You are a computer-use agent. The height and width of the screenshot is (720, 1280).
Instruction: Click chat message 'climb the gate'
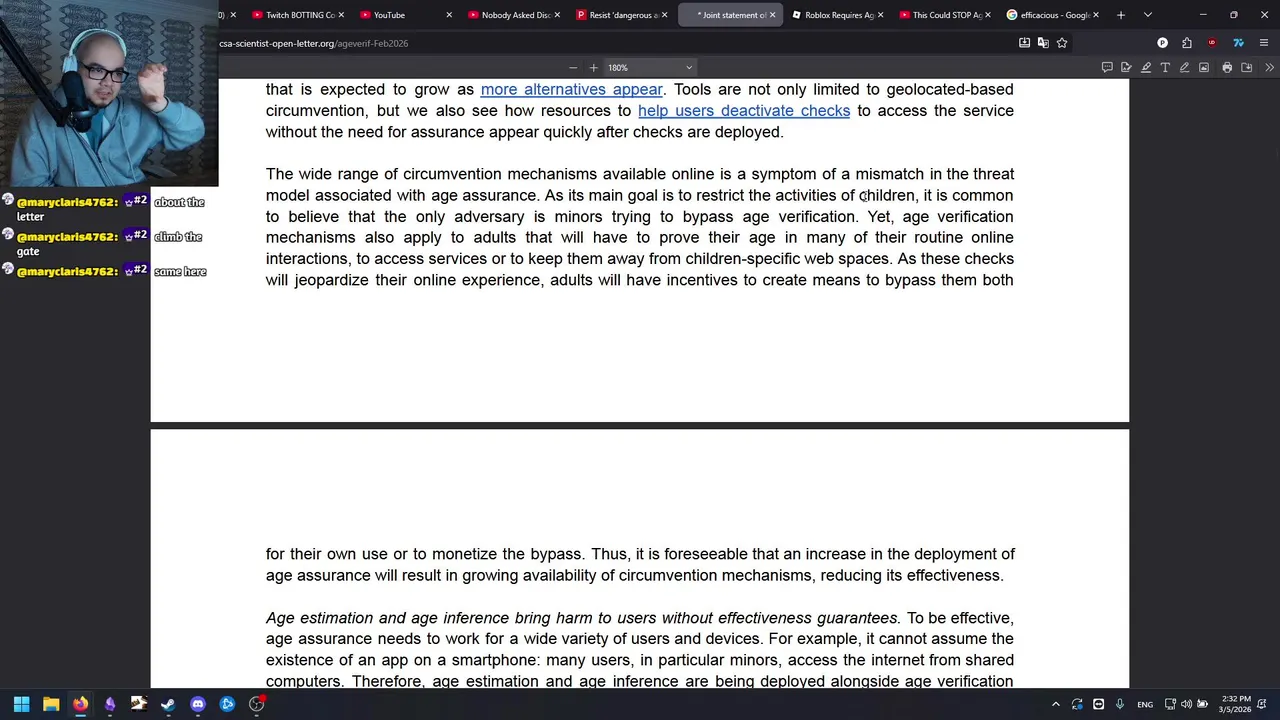110,243
